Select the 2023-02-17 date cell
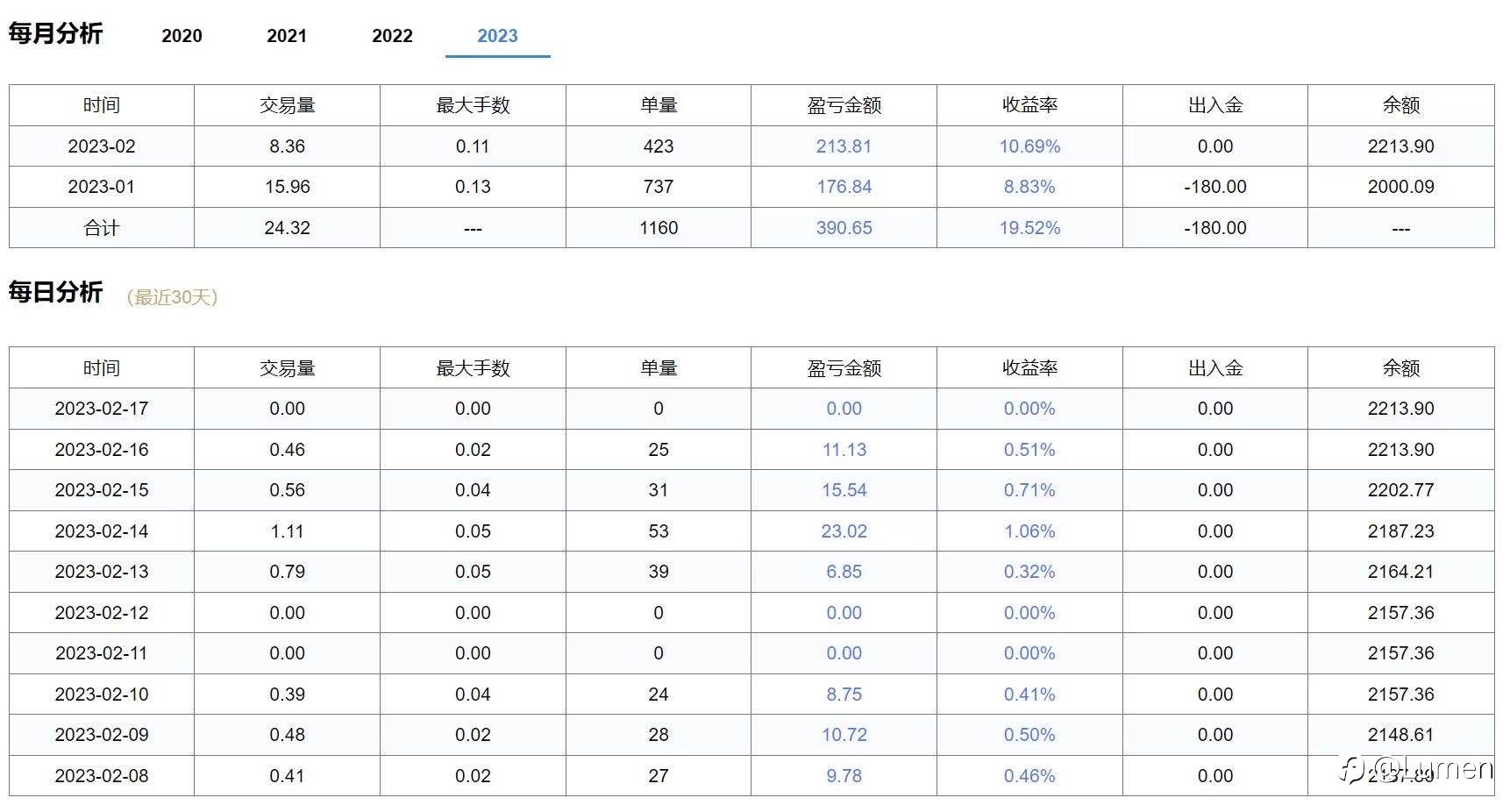The width and height of the screenshot is (1510, 812). pos(102,409)
